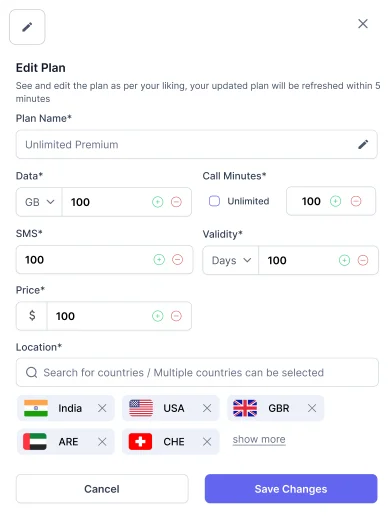Image resolution: width=389 pixels, height=530 pixels.
Task: Cancel editing the plan
Action: pyautogui.click(x=102, y=489)
